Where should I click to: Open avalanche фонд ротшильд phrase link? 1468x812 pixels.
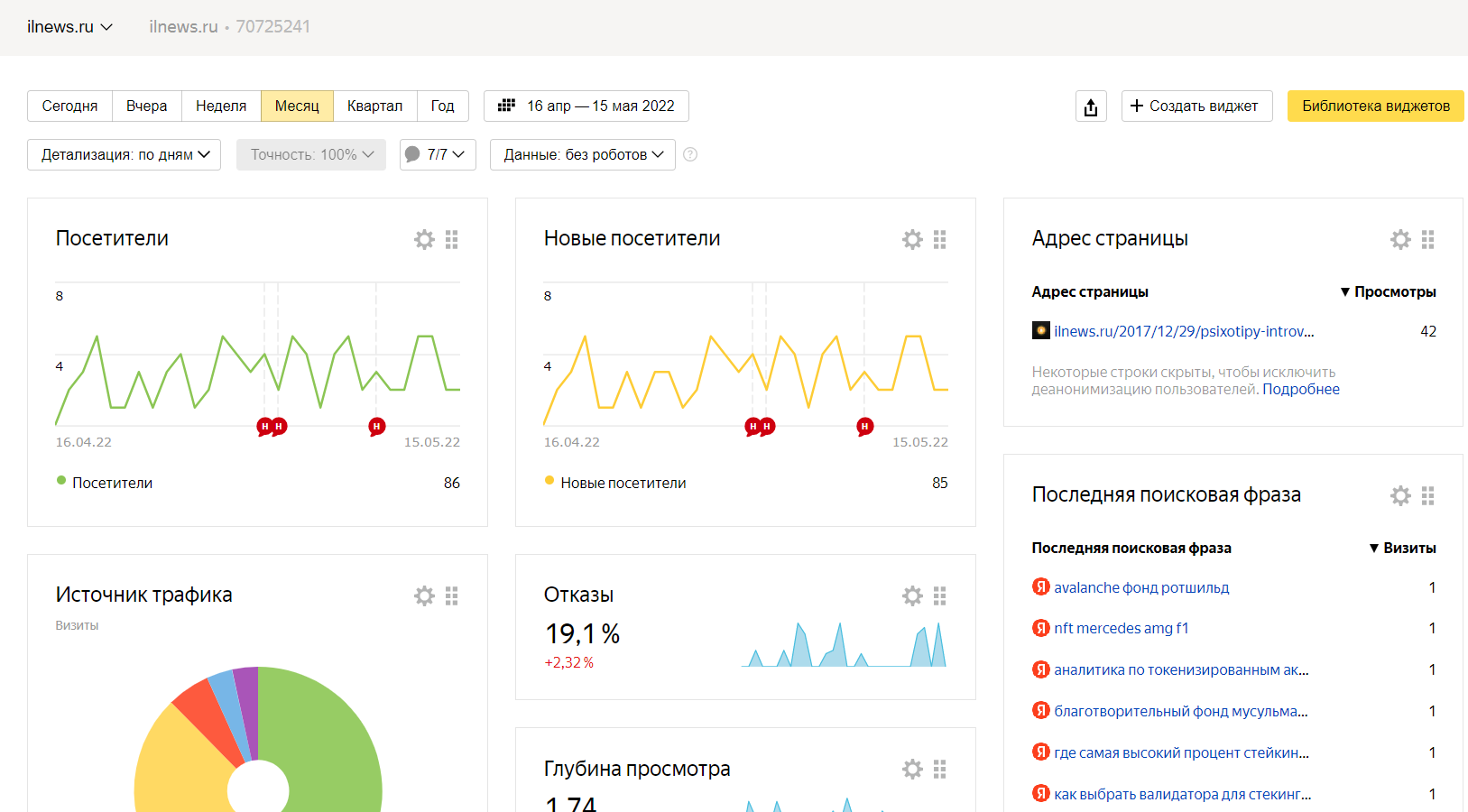coord(1141,587)
